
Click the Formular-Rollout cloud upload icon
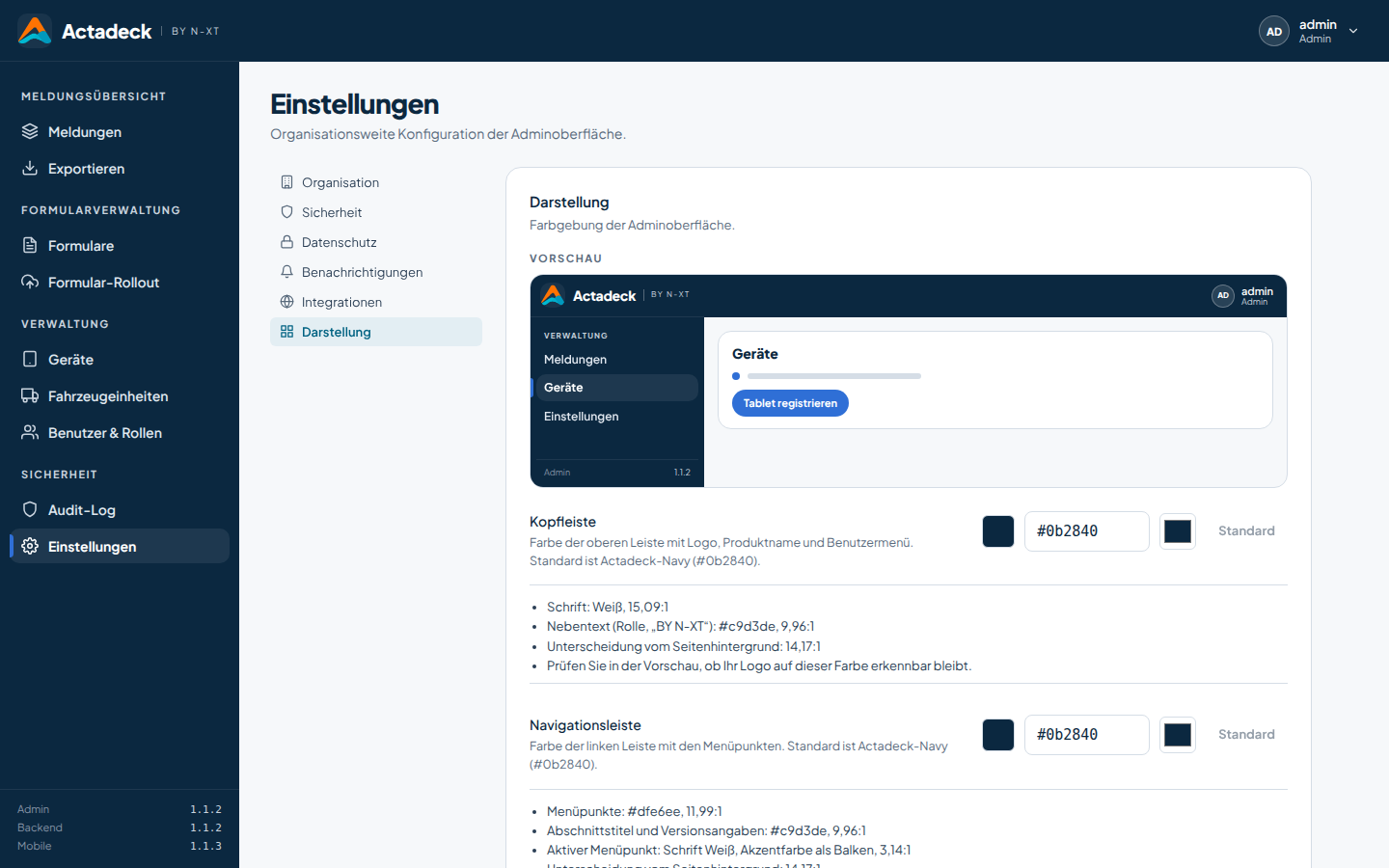pyautogui.click(x=30, y=282)
